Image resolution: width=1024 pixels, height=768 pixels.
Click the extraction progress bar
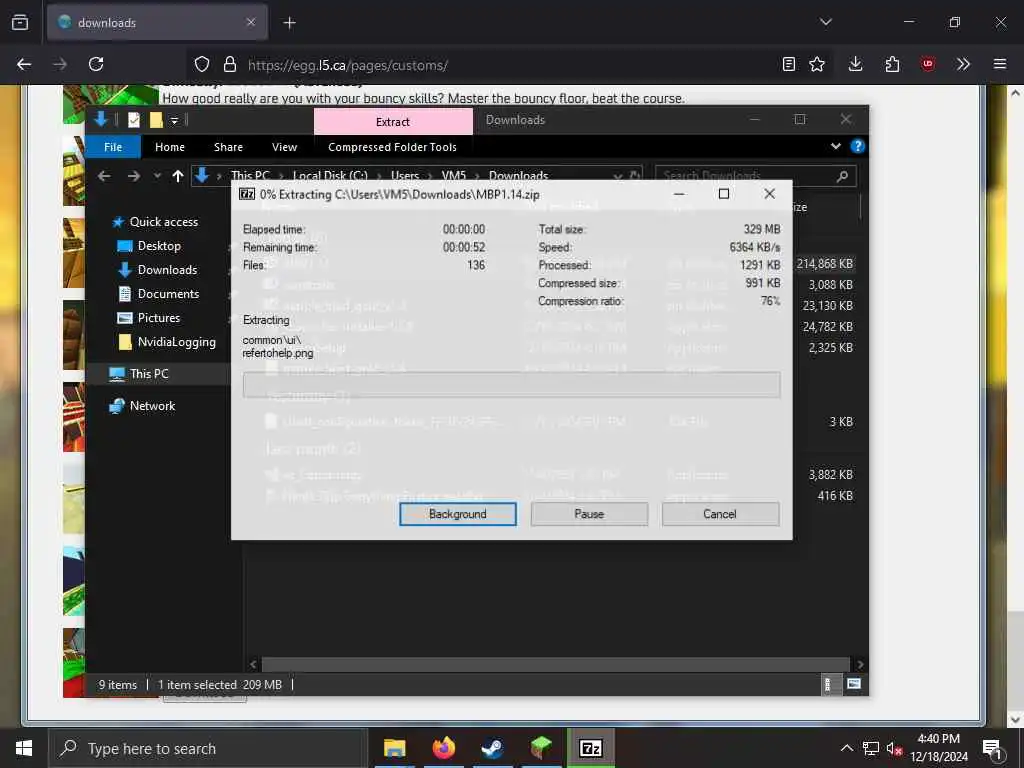click(511, 385)
